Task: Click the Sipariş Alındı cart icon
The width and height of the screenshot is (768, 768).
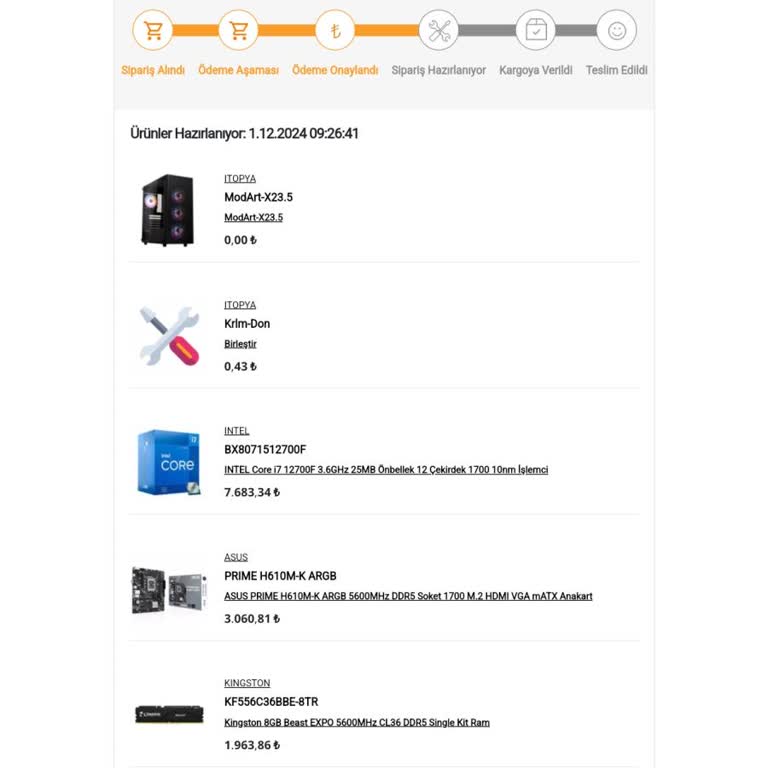Action: 153,30
